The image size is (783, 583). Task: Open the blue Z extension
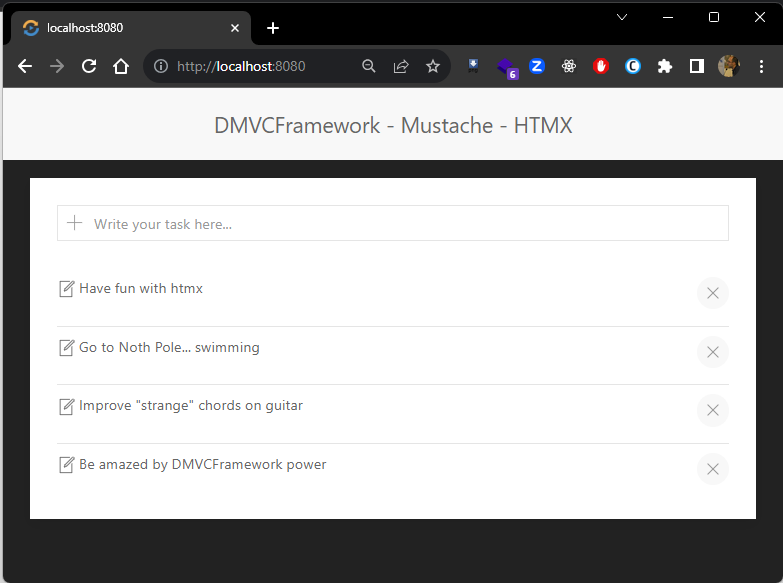click(x=537, y=66)
